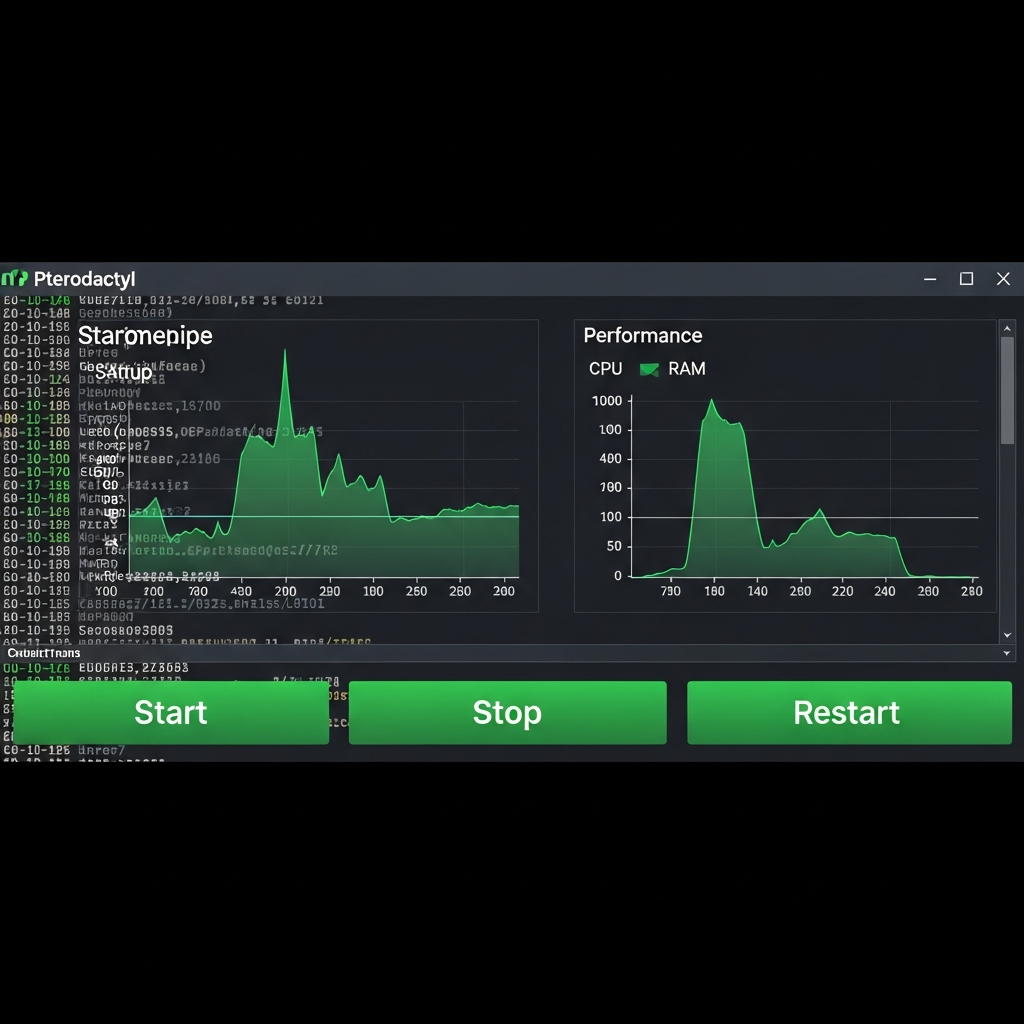Enable the Sattup startup option
Image resolution: width=1024 pixels, height=1024 pixels.
point(123,372)
